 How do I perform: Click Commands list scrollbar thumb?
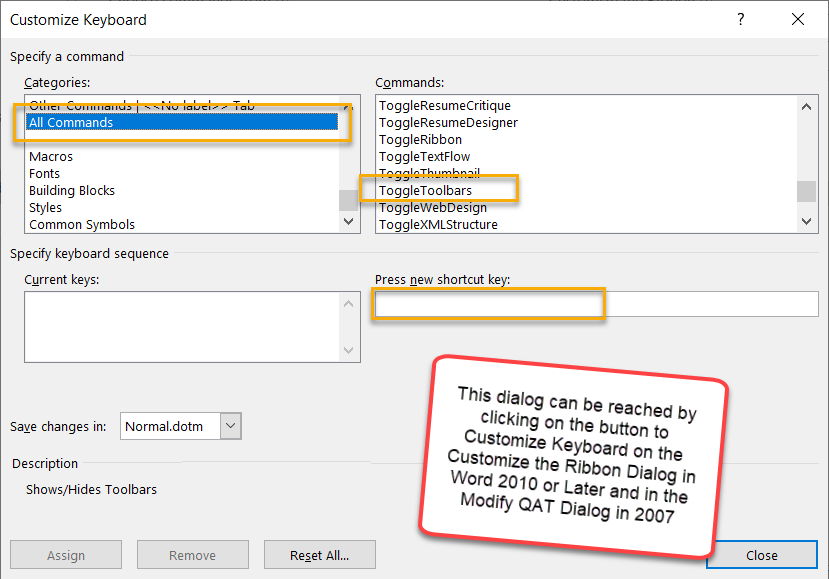(806, 191)
